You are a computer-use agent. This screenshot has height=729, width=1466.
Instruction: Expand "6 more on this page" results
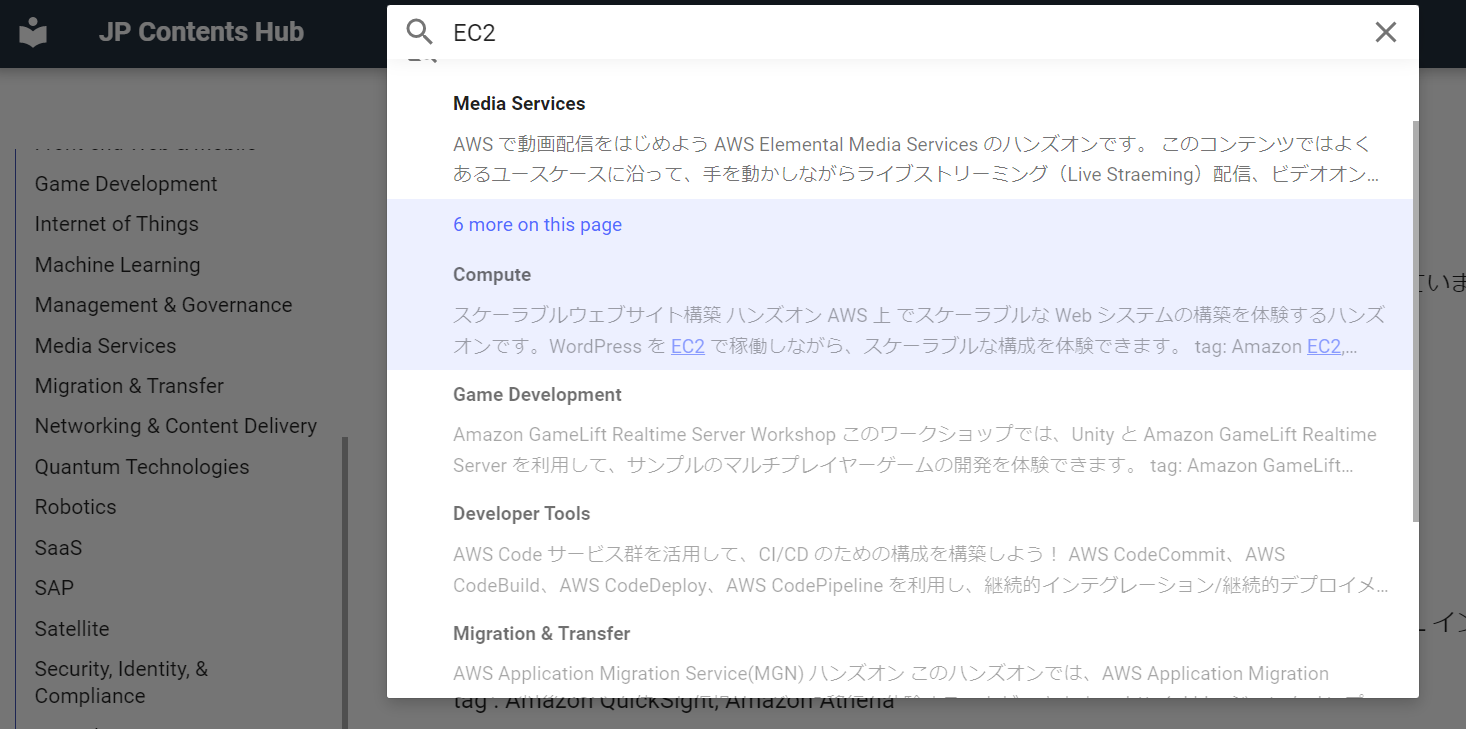point(537,225)
